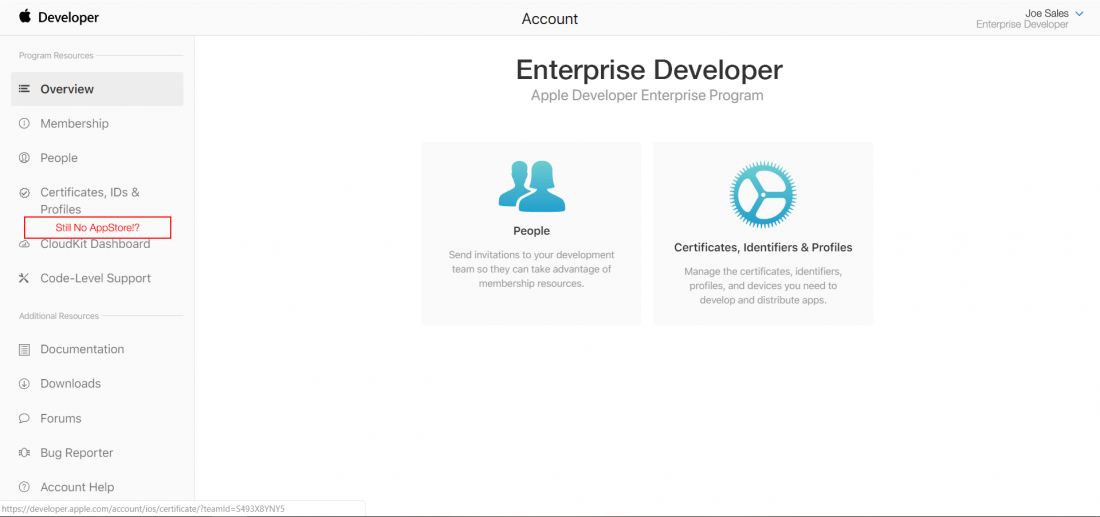Go to the Downloads link

pyautogui.click(x=70, y=384)
